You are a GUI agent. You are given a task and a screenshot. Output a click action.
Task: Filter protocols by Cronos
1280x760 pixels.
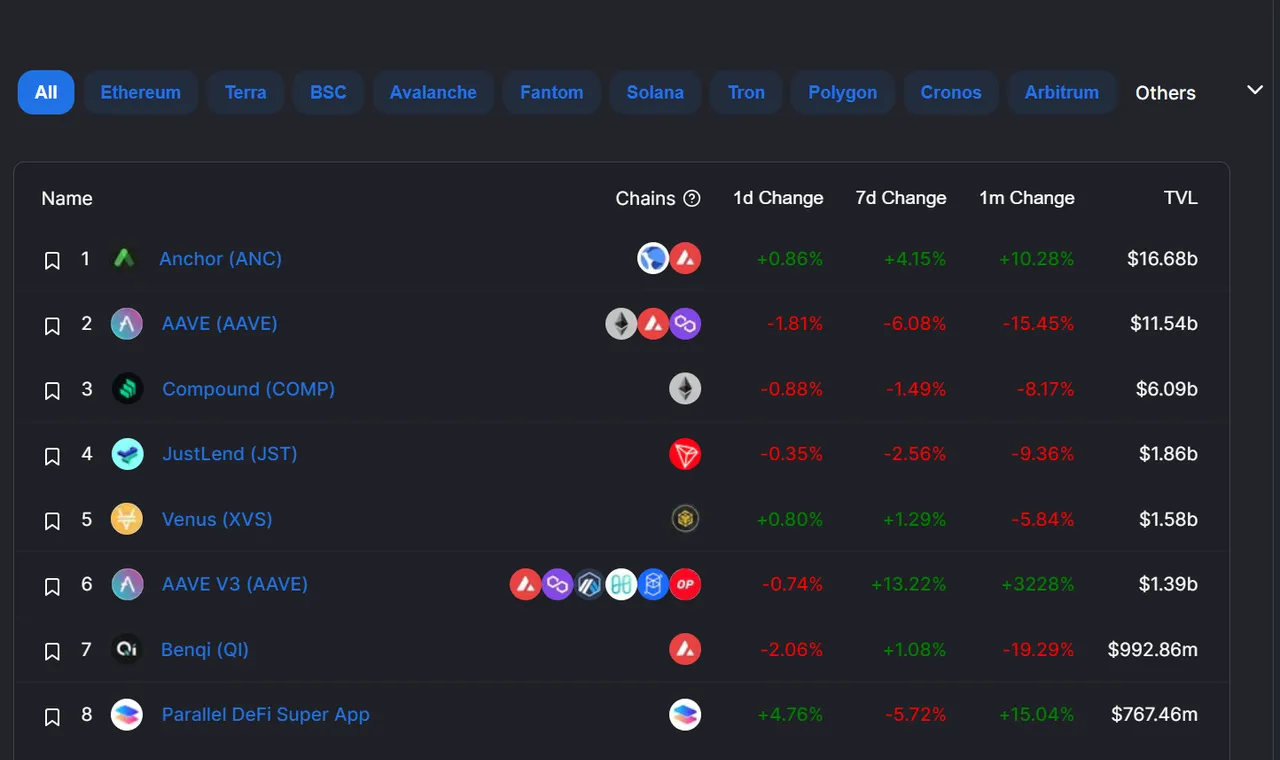pyautogui.click(x=951, y=92)
